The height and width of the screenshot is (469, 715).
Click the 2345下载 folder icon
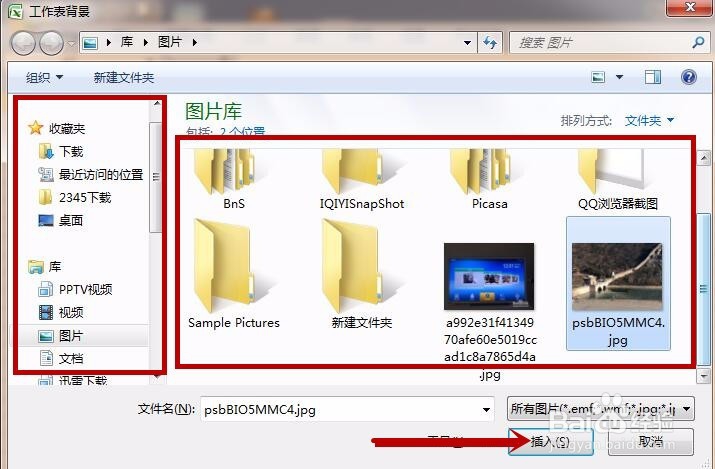point(46,197)
